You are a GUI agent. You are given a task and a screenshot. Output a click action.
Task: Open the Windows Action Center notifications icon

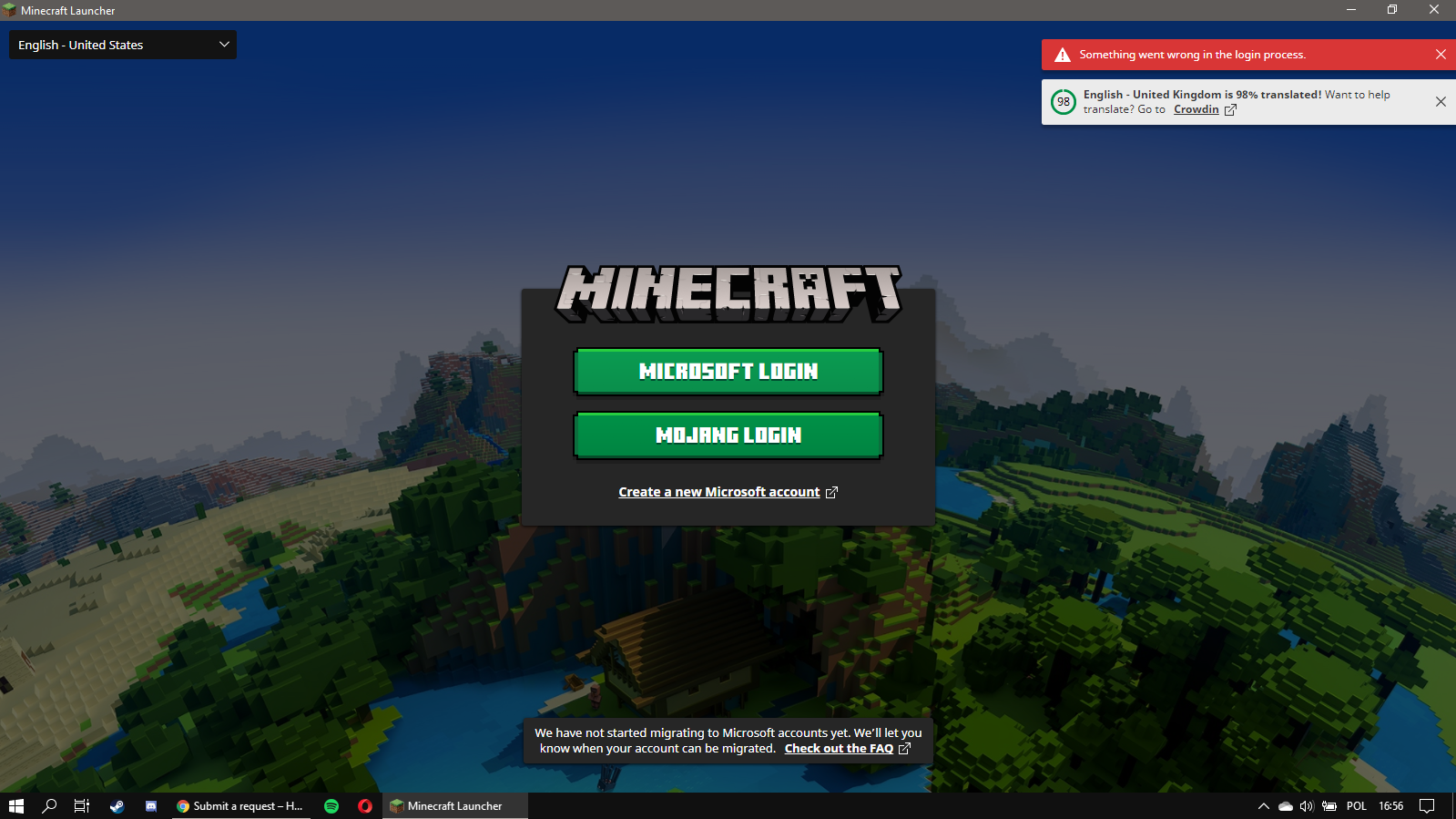tap(1427, 806)
